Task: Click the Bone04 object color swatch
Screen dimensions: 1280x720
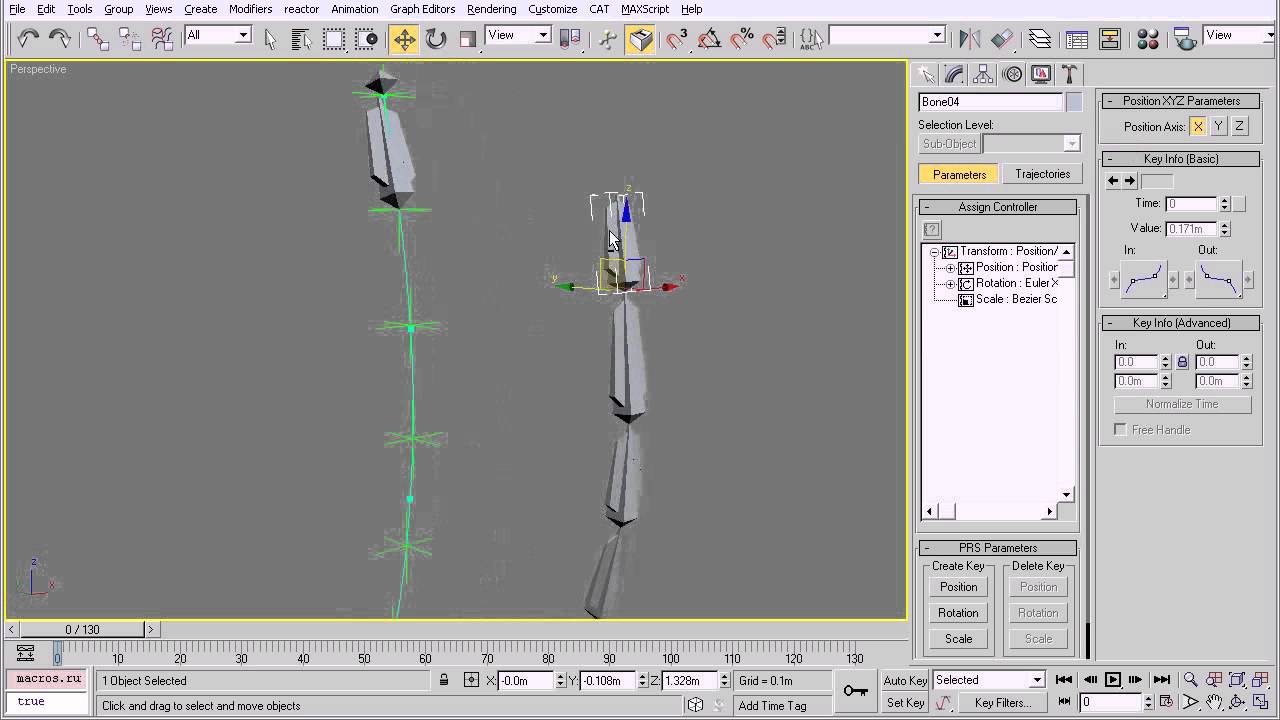Action: pyautogui.click(x=1074, y=102)
